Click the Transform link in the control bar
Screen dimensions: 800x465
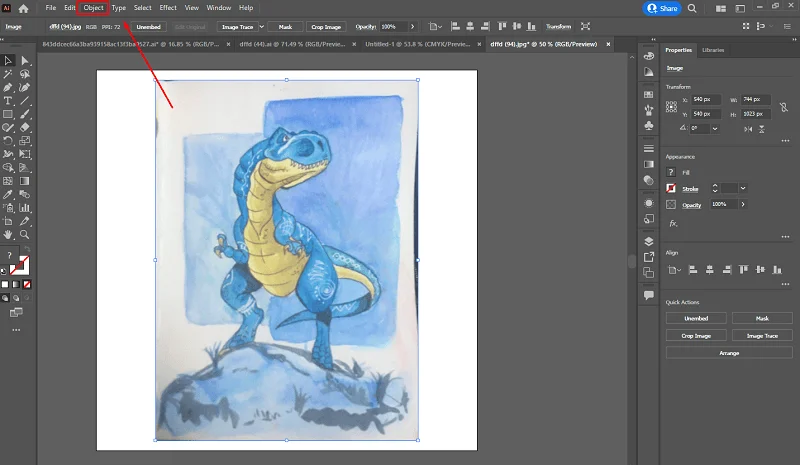(558, 27)
